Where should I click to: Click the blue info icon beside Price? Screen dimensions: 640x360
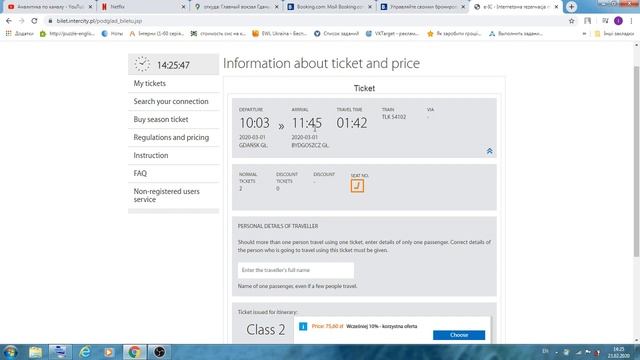click(x=303, y=327)
